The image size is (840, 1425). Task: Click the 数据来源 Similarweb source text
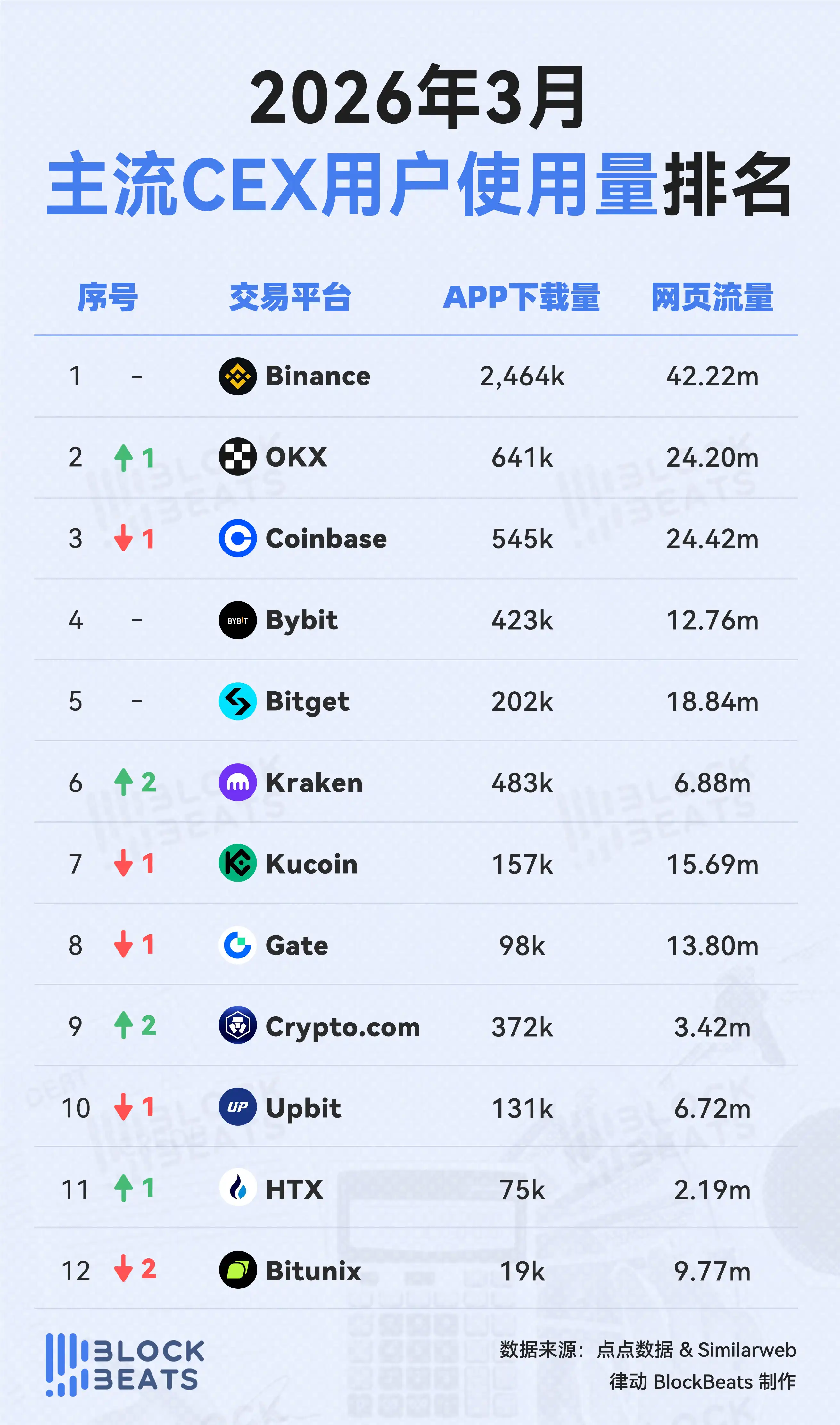(x=647, y=1350)
